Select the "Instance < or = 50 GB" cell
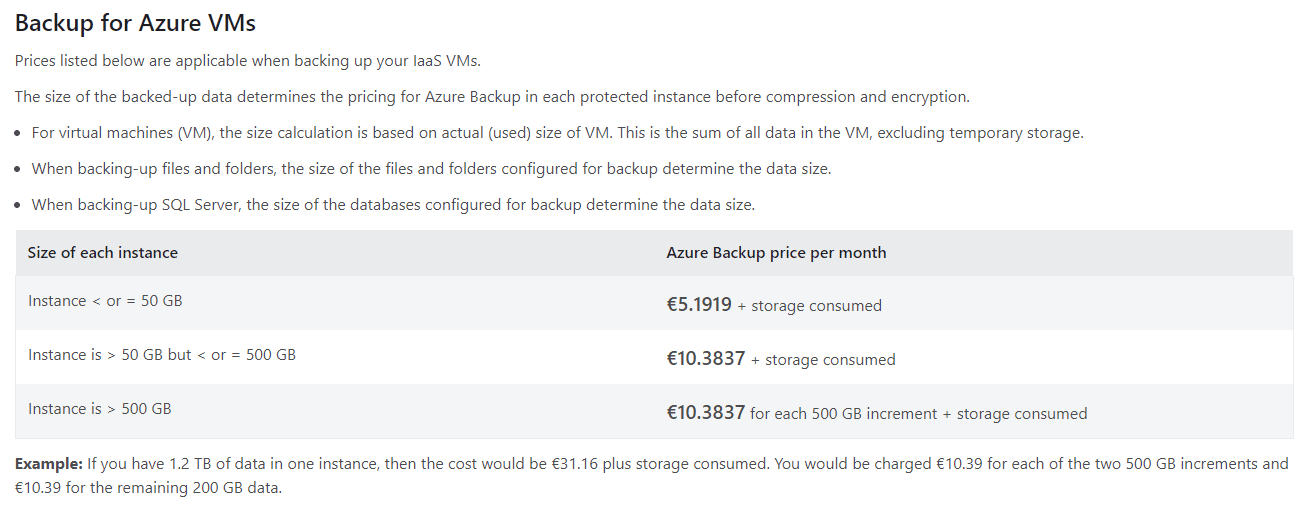1302x511 pixels. (x=105, y=301)
